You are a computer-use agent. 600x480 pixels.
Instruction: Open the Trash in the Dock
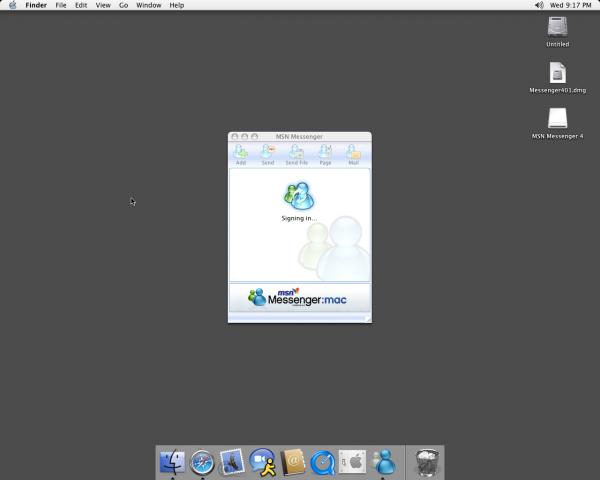point(427,463)
